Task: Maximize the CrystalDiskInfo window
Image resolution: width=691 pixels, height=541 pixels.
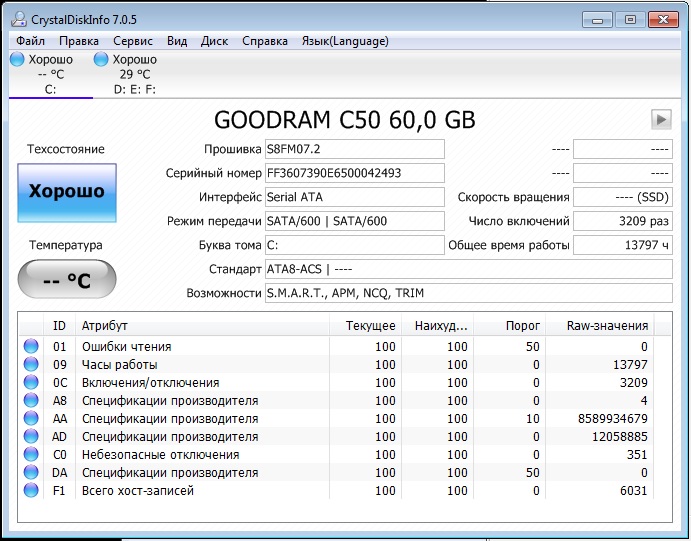Action: [630, 20]
